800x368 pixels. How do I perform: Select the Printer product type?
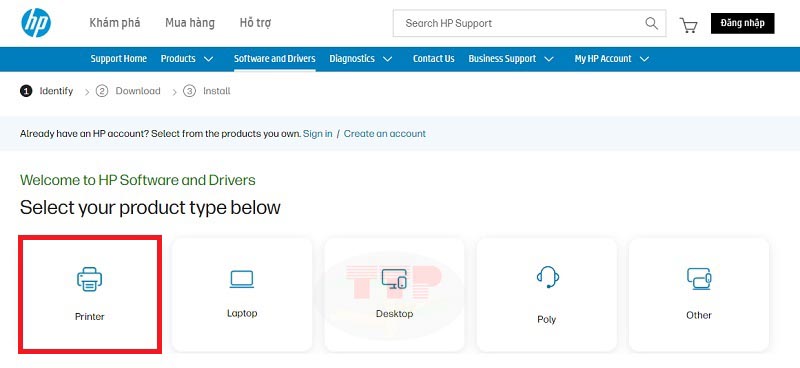tap(90, 294)
